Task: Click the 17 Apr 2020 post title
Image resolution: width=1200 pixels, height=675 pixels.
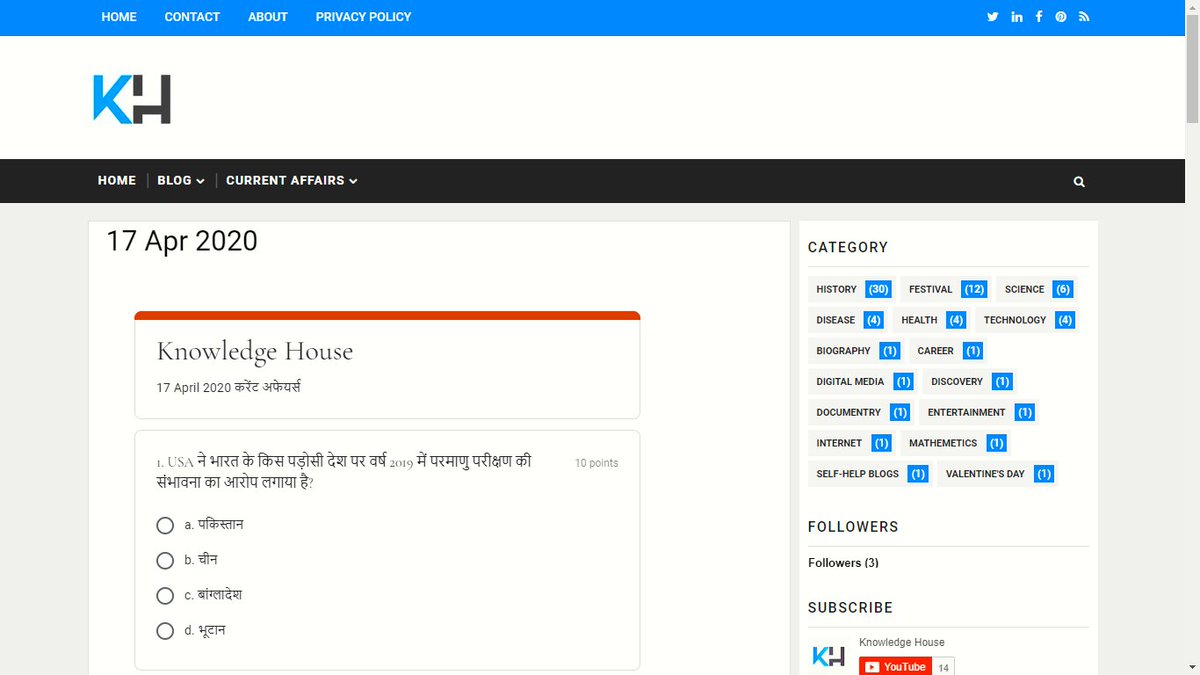Action: (x=182, y=241)
